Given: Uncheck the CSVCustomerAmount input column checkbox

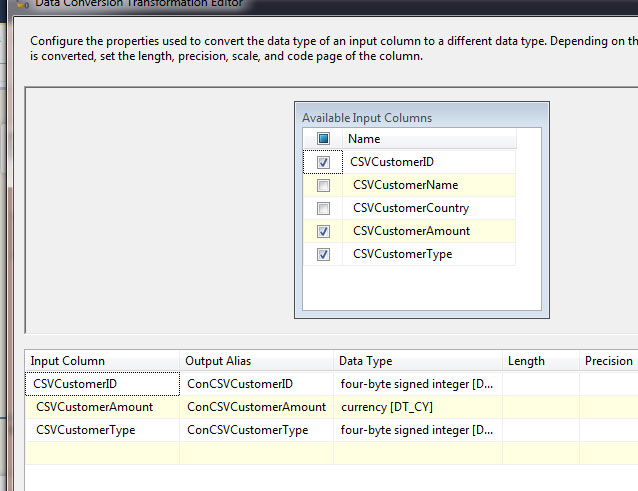Looking at the screenshot, I should pyautogui.click(x=323, y=231).
